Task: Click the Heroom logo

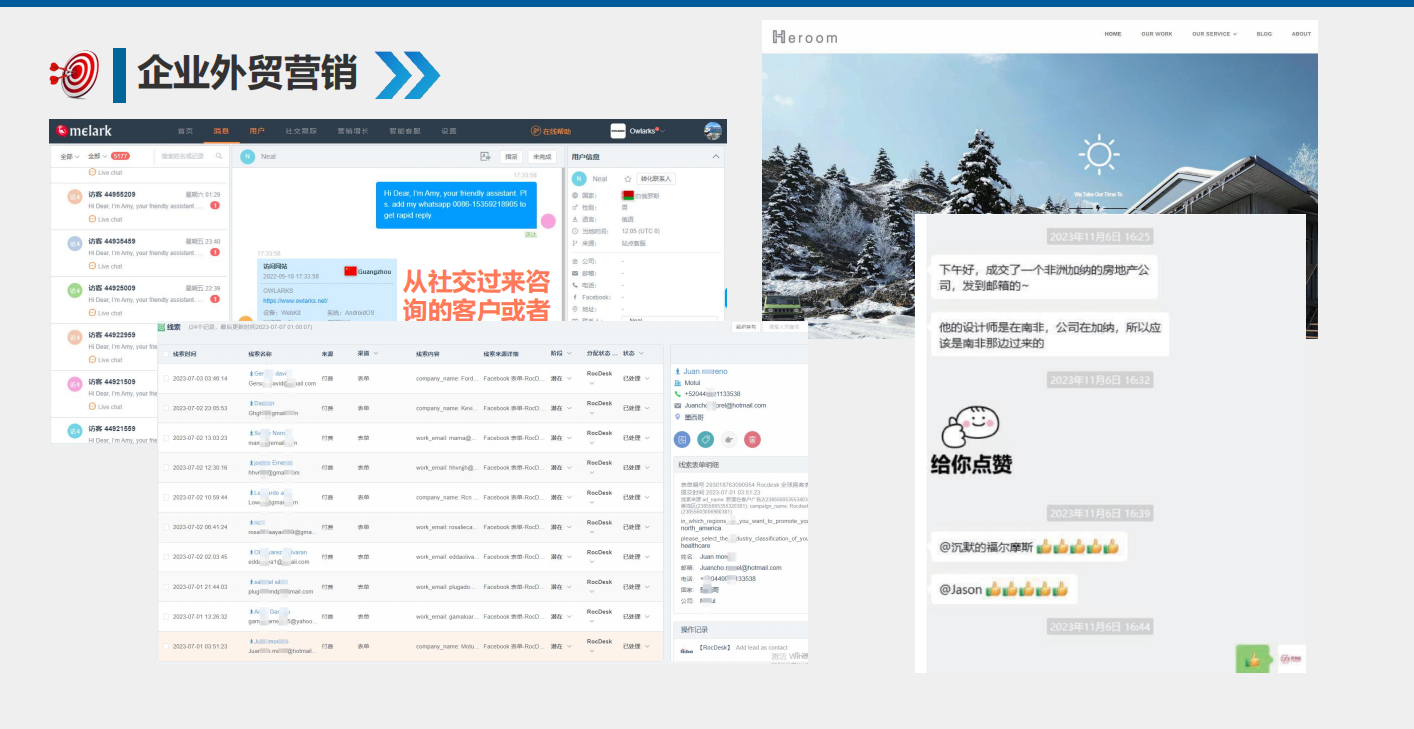Action: coord(805,37)
